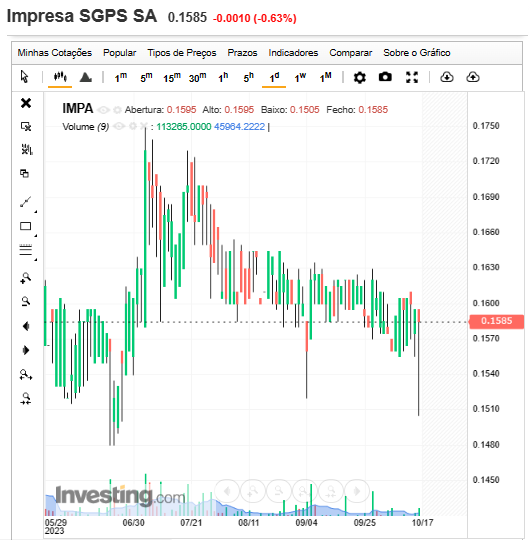Click the -0.0010 (-0.63%) change value
This screenshot has width=531, height=540.
coord(254,18)
